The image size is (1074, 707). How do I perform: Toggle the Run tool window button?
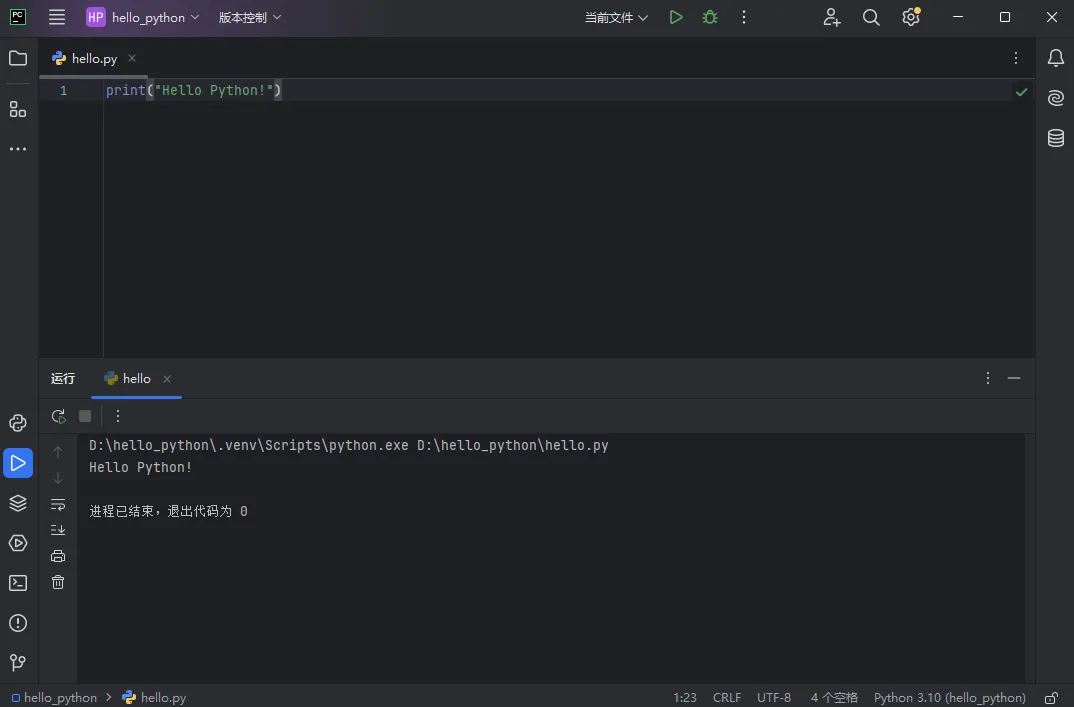[18, 463]
